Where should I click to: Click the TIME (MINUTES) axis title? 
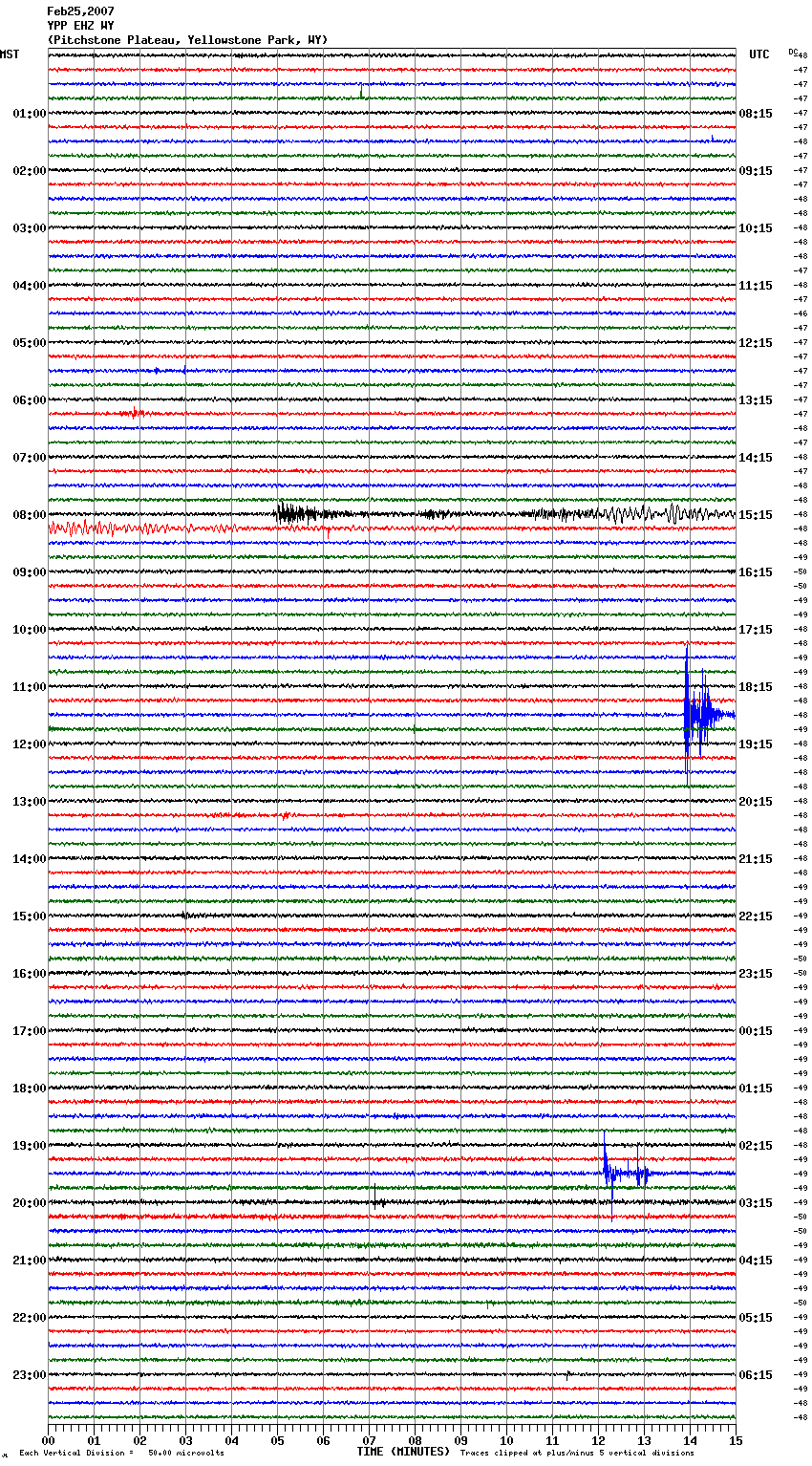pos(403,1452)
